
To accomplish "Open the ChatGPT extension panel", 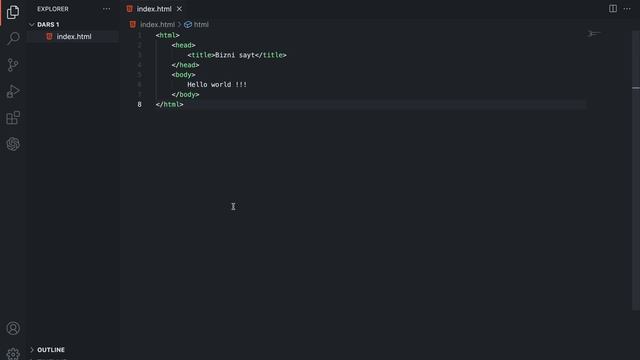I will click(13, 144).
